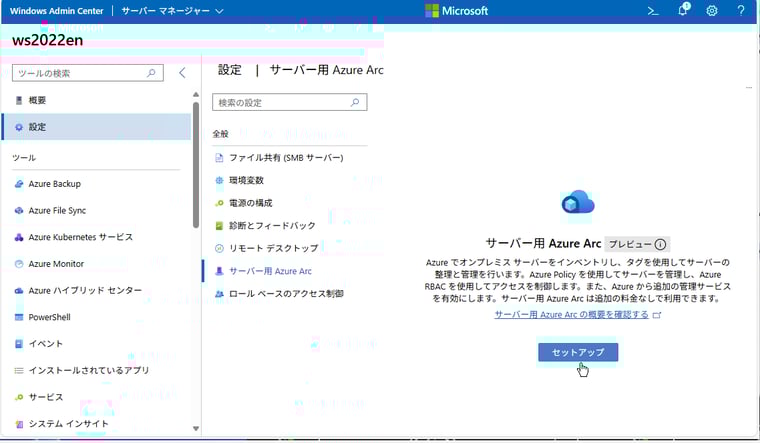Focus the ツールの検索 search box
Viewport: 760px width, 443px height.
point(88,73)
